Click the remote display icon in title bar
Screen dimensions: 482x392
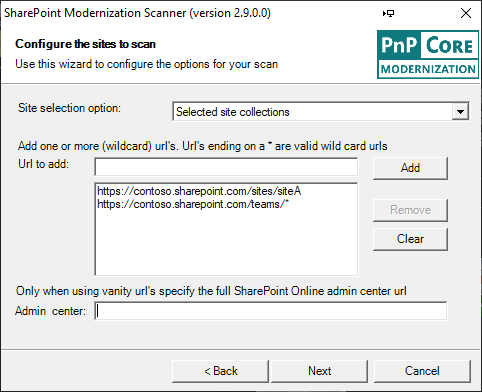pos(388,13)
